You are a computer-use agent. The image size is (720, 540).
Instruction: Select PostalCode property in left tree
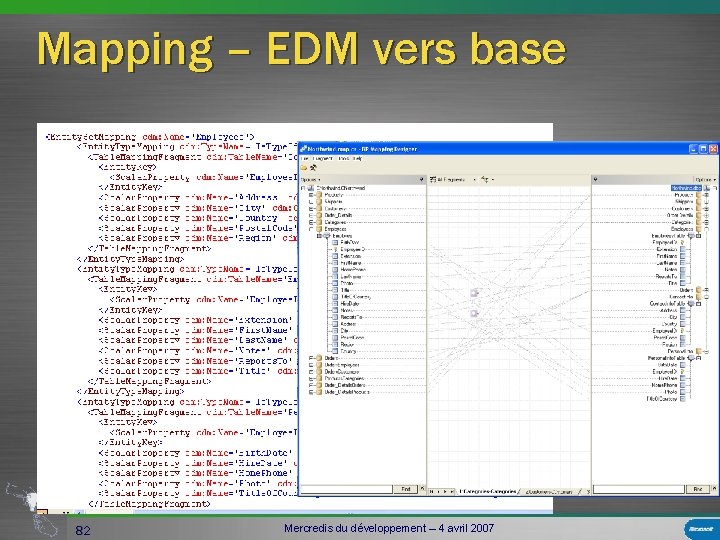(352, 338)
